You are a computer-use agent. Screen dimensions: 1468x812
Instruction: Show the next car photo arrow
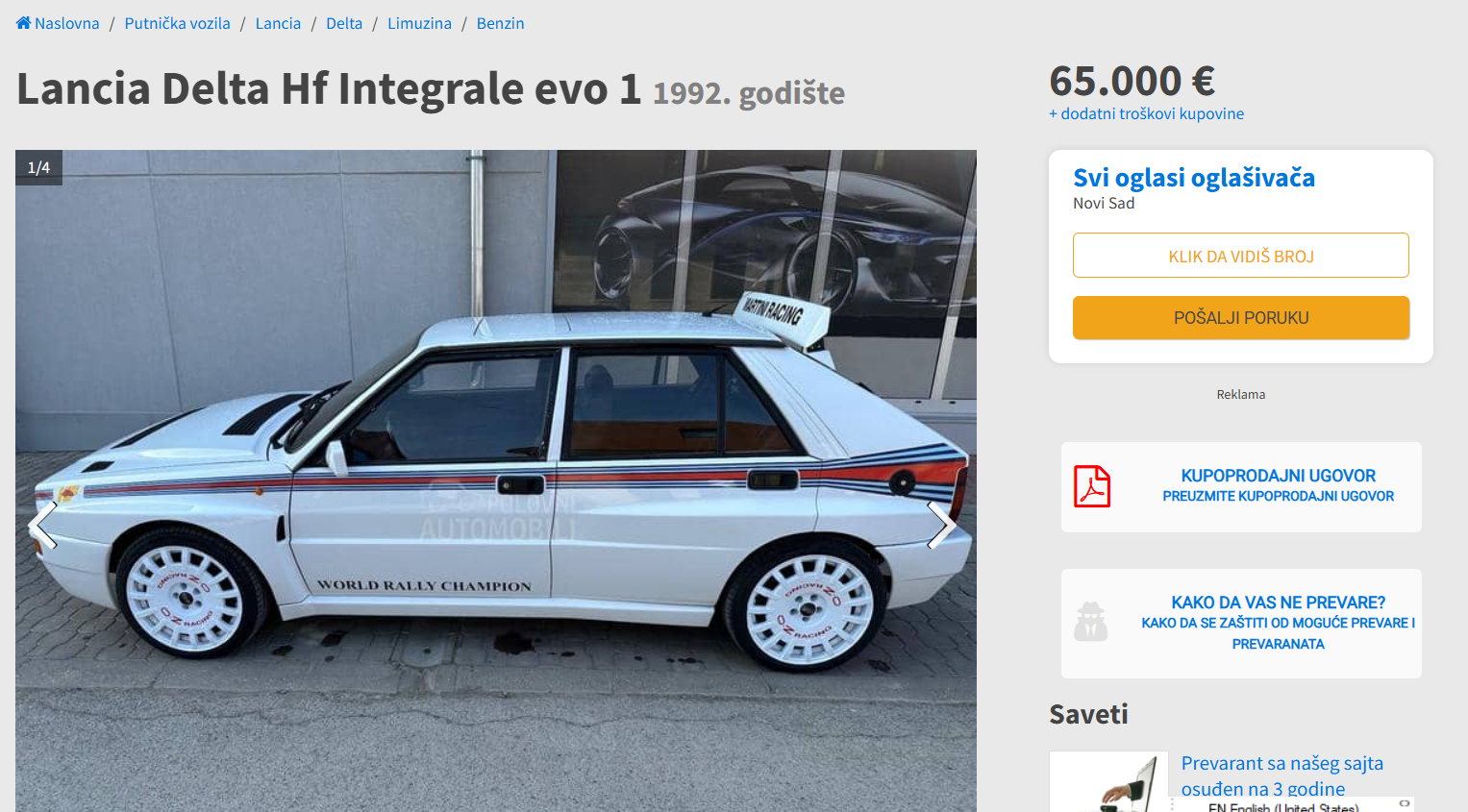tap(941, 526)
